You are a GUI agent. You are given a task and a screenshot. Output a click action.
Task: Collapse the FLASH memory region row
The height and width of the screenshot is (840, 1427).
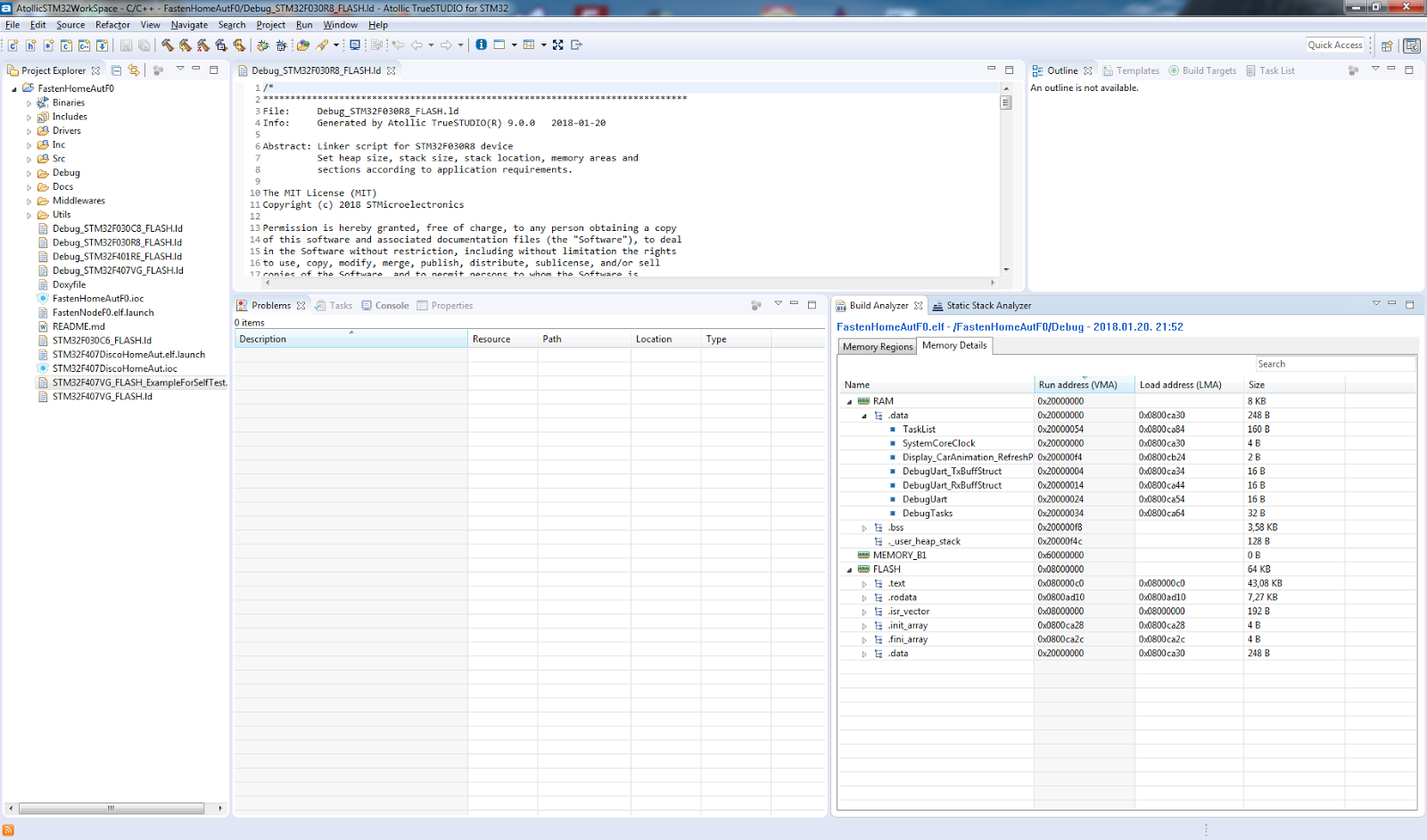pos(849,570)
